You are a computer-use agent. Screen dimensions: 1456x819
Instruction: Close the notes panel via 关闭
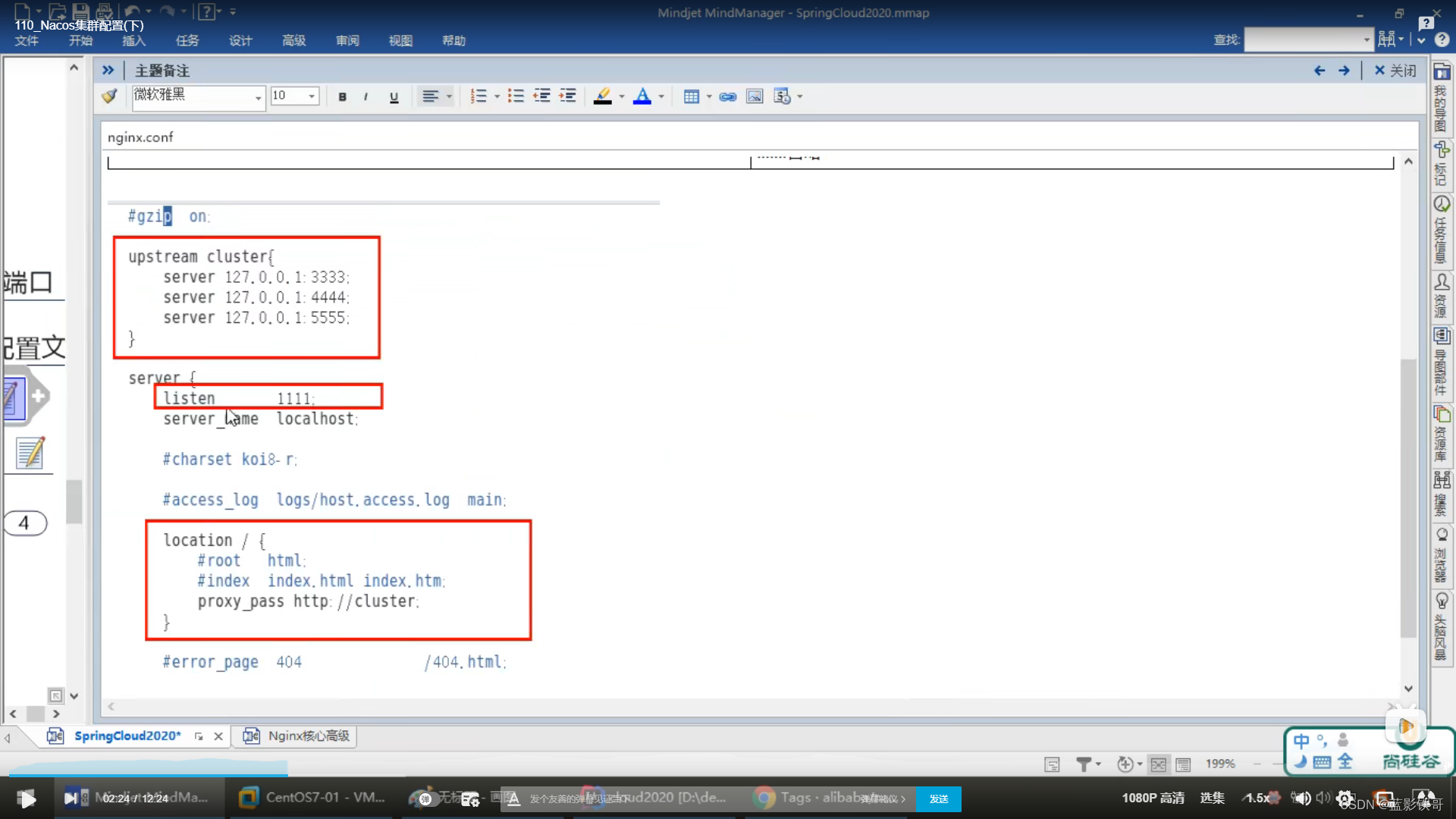pos(1395,71)
